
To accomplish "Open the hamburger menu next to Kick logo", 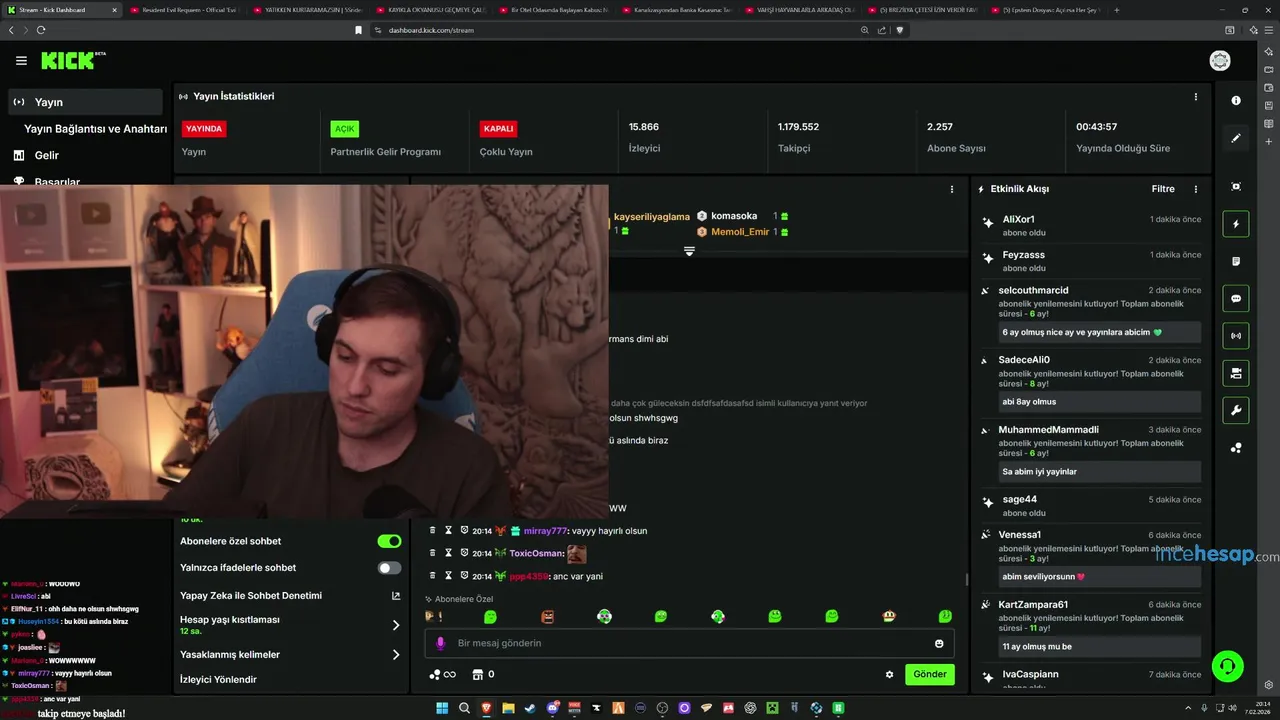I will click(x=21, y=61).
